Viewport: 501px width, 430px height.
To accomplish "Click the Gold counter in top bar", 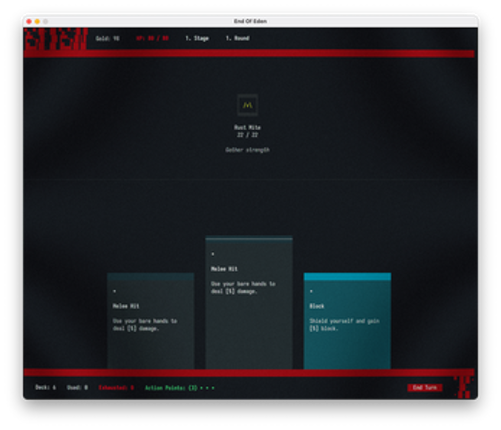I will (x=107, y=38).
